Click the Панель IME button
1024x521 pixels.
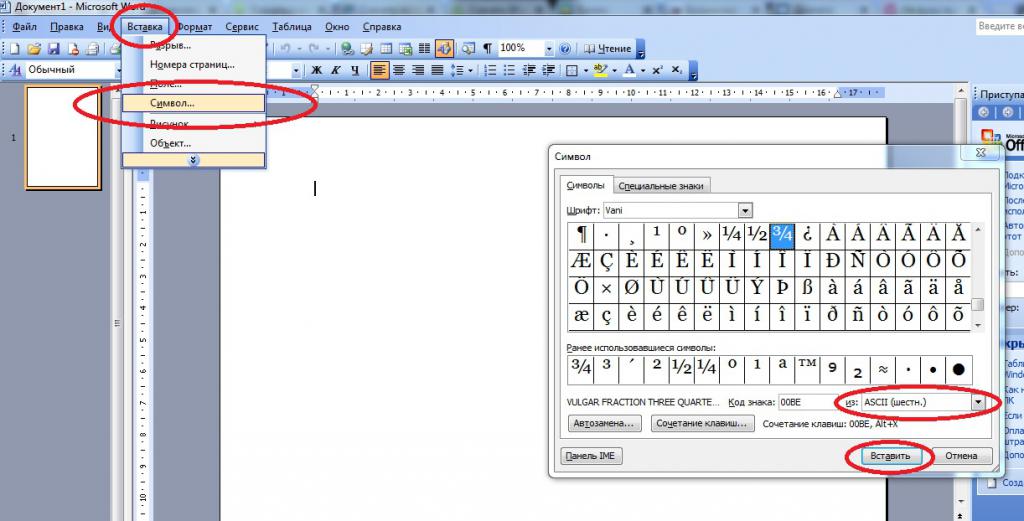click(592, 456)
